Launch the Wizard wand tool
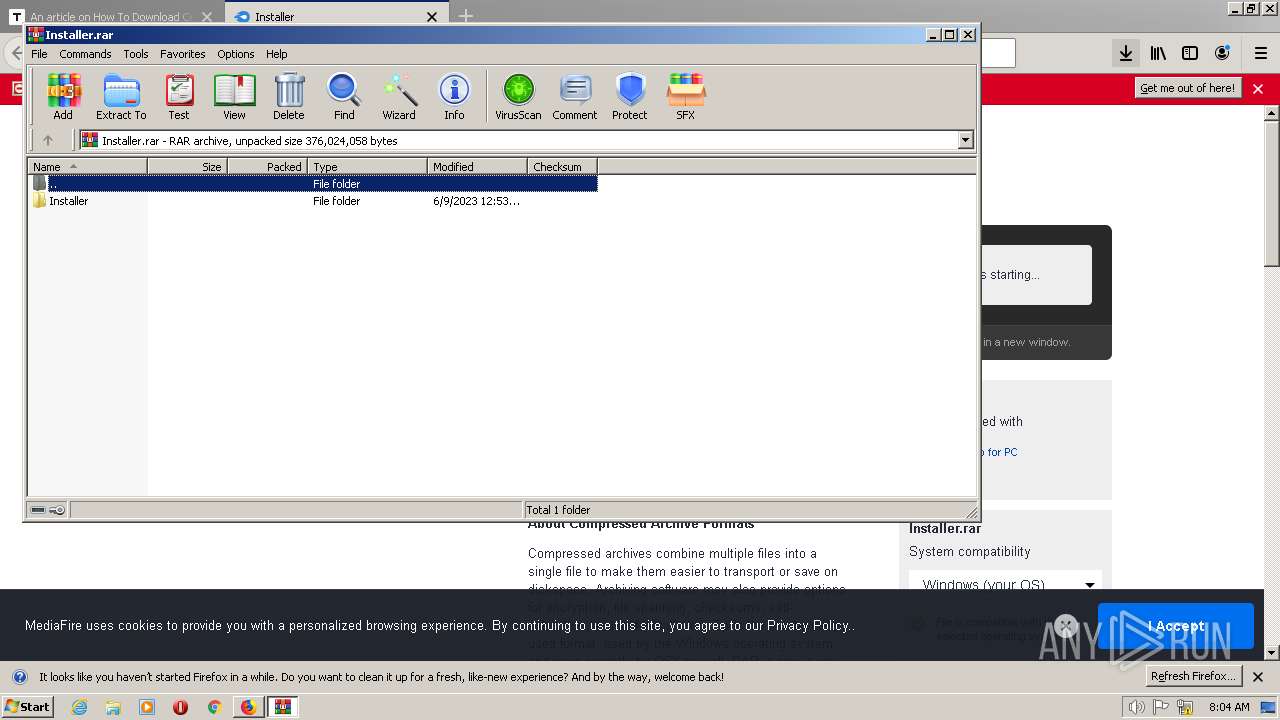Image resolution: width=1280 pixels, height=720 pixels. pyautogui.click(x=399, y=97)
